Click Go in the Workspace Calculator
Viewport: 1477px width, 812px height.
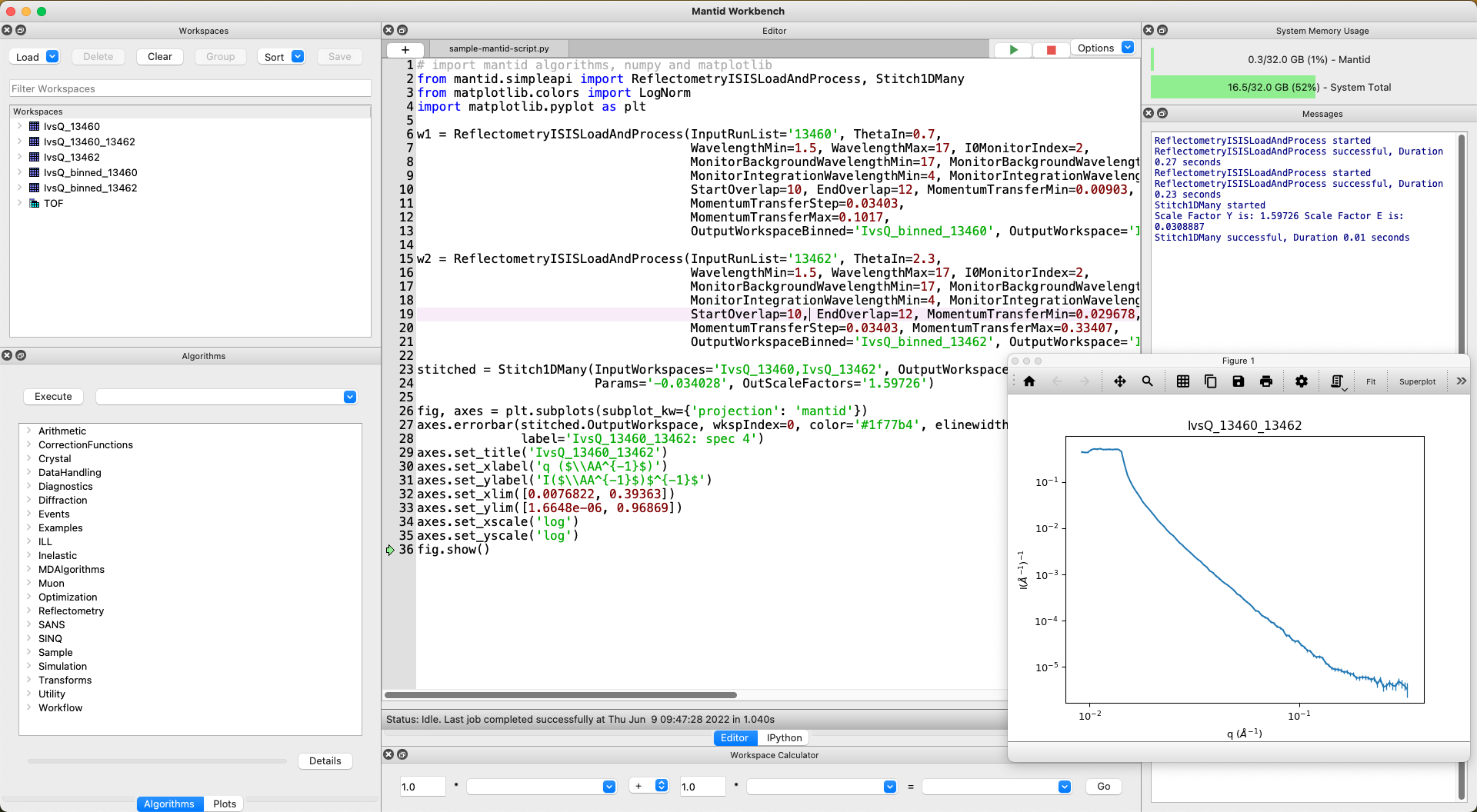click(x=1104, y=787)
